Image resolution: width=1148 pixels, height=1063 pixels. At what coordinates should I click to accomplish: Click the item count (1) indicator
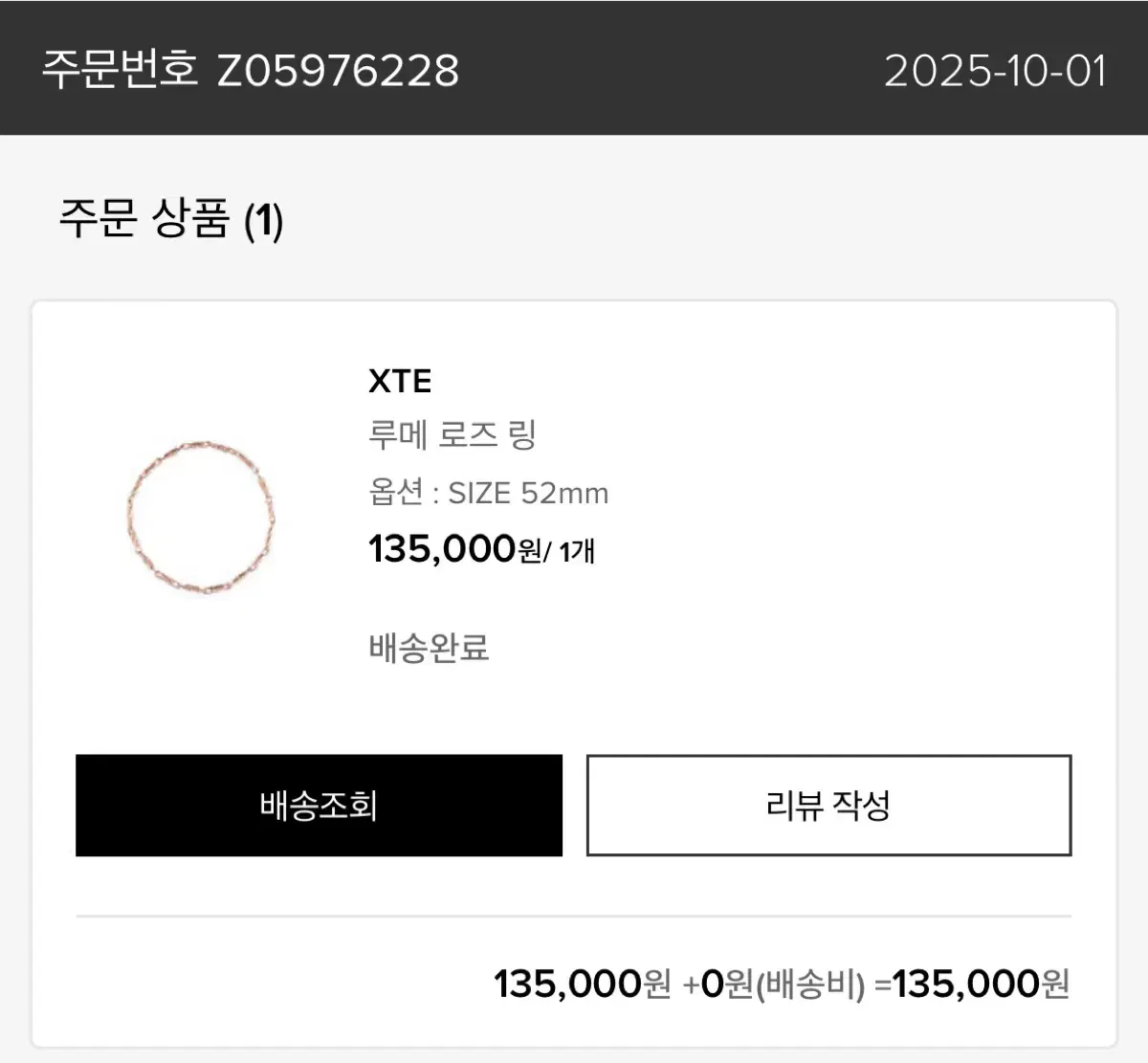point(264,221)
